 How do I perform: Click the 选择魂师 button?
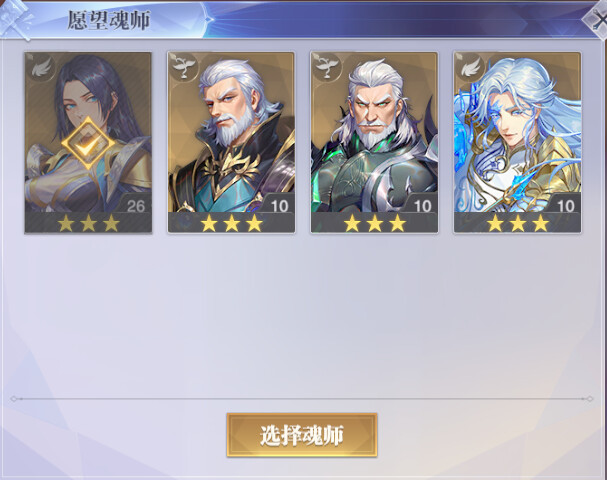[302, 435]
